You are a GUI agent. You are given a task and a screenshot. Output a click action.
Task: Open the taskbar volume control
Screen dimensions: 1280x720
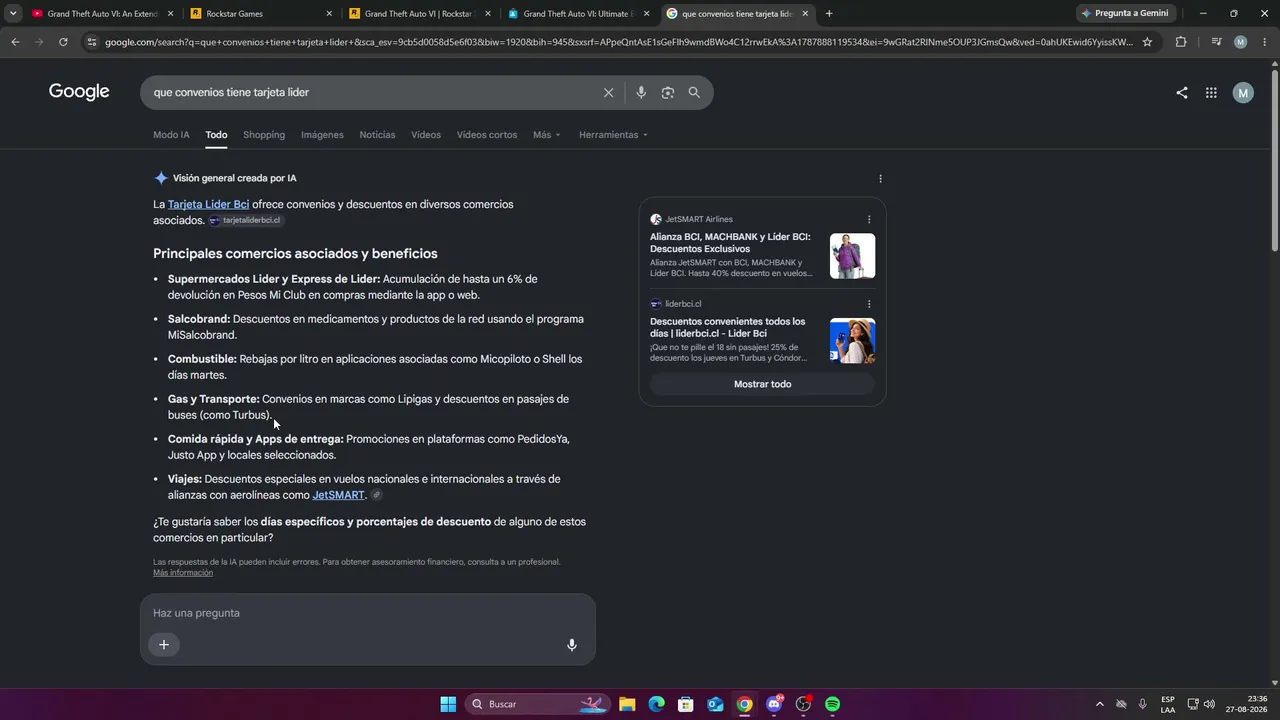(1209, 704)
